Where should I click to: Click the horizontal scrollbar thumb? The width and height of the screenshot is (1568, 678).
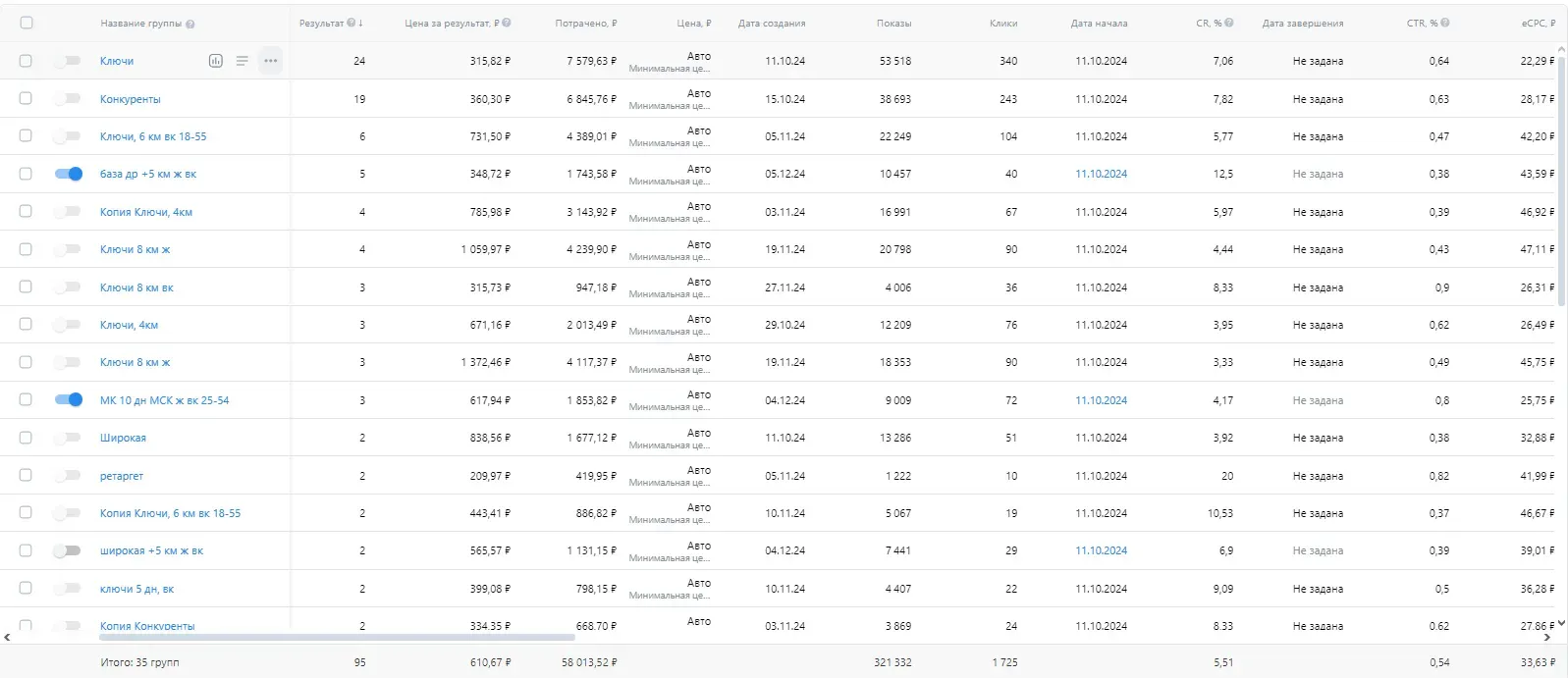334,638
